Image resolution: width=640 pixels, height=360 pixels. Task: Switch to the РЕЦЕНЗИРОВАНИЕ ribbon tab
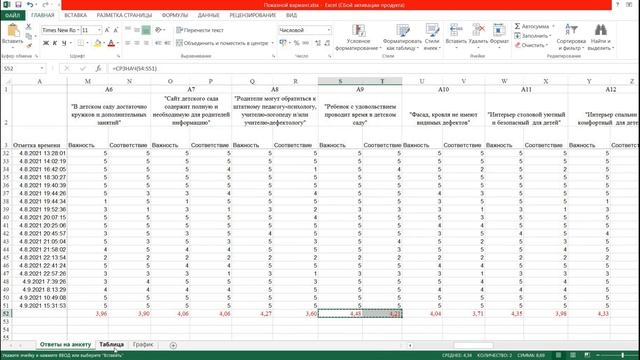pos(253,15)
